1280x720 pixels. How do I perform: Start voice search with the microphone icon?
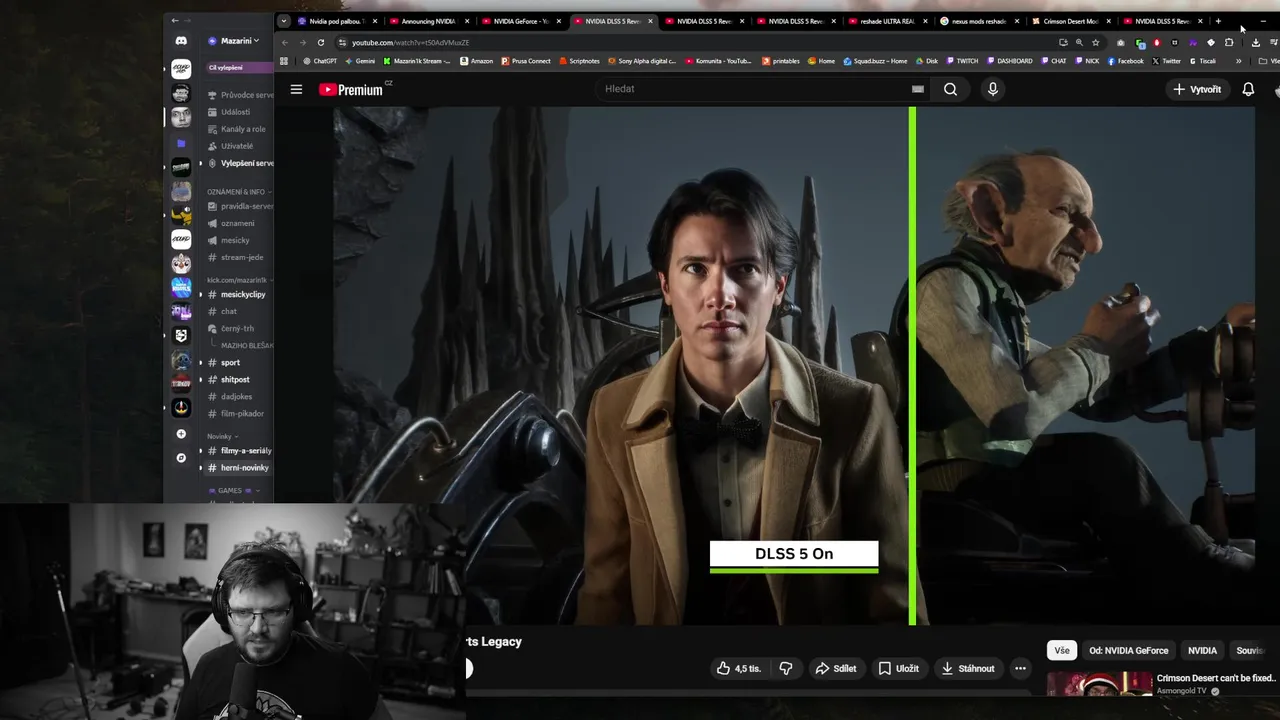(x=992, y=89)
